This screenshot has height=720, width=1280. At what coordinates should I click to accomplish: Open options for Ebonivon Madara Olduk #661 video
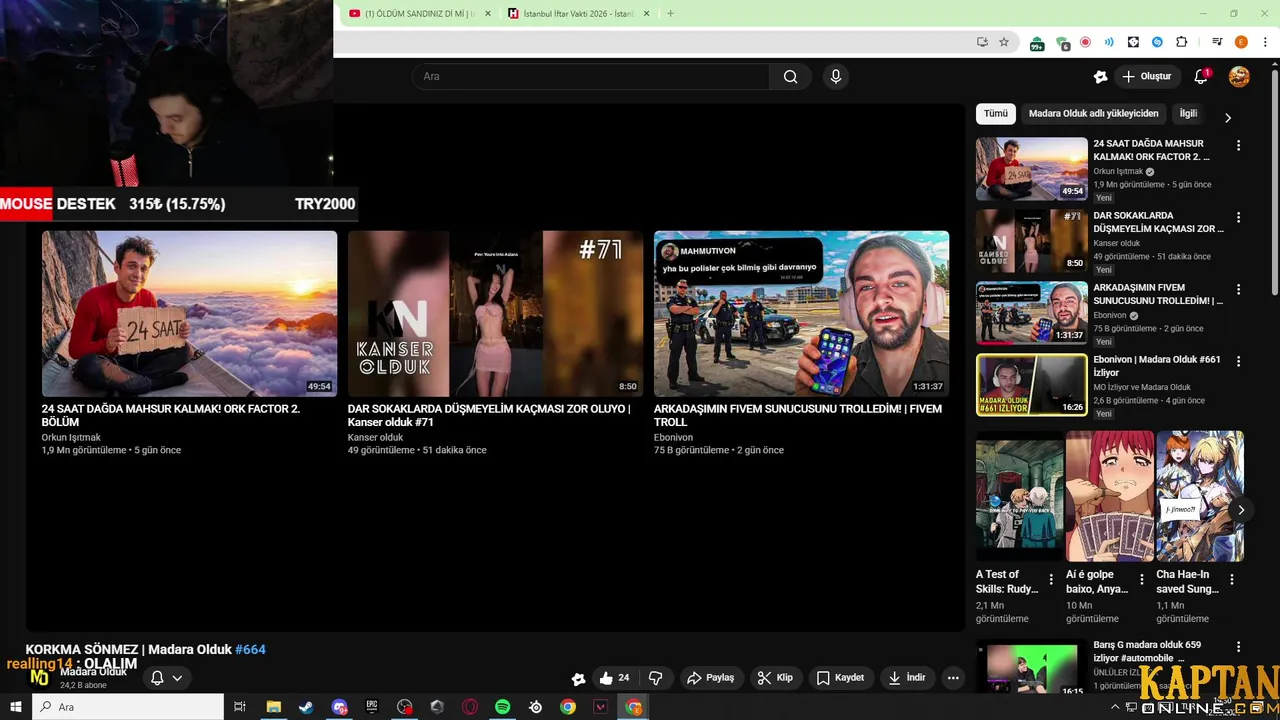[1238, 362]
